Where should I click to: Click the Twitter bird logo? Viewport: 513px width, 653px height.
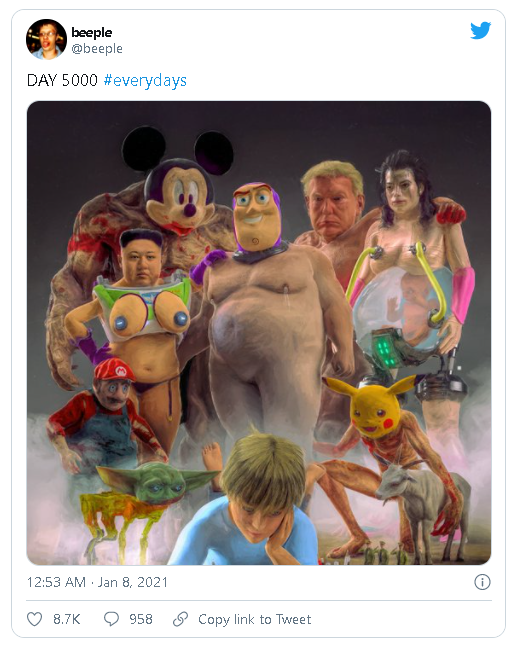[x=481, y=30]
